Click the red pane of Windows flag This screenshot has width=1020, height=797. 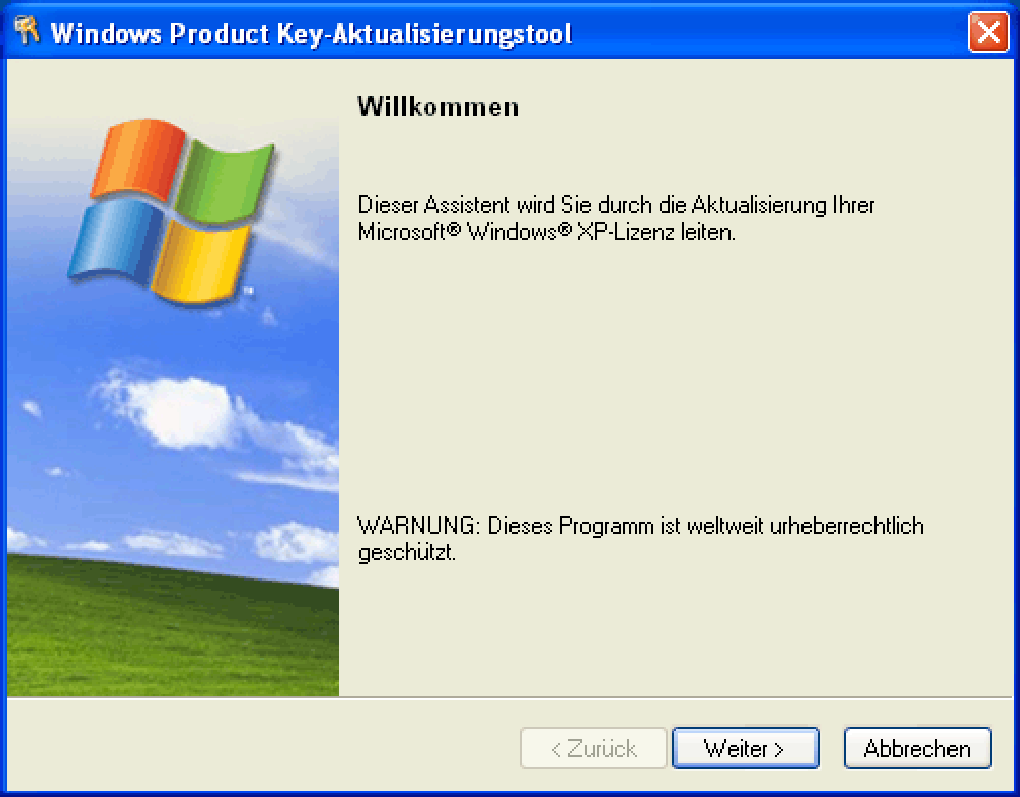coord(139,159)
